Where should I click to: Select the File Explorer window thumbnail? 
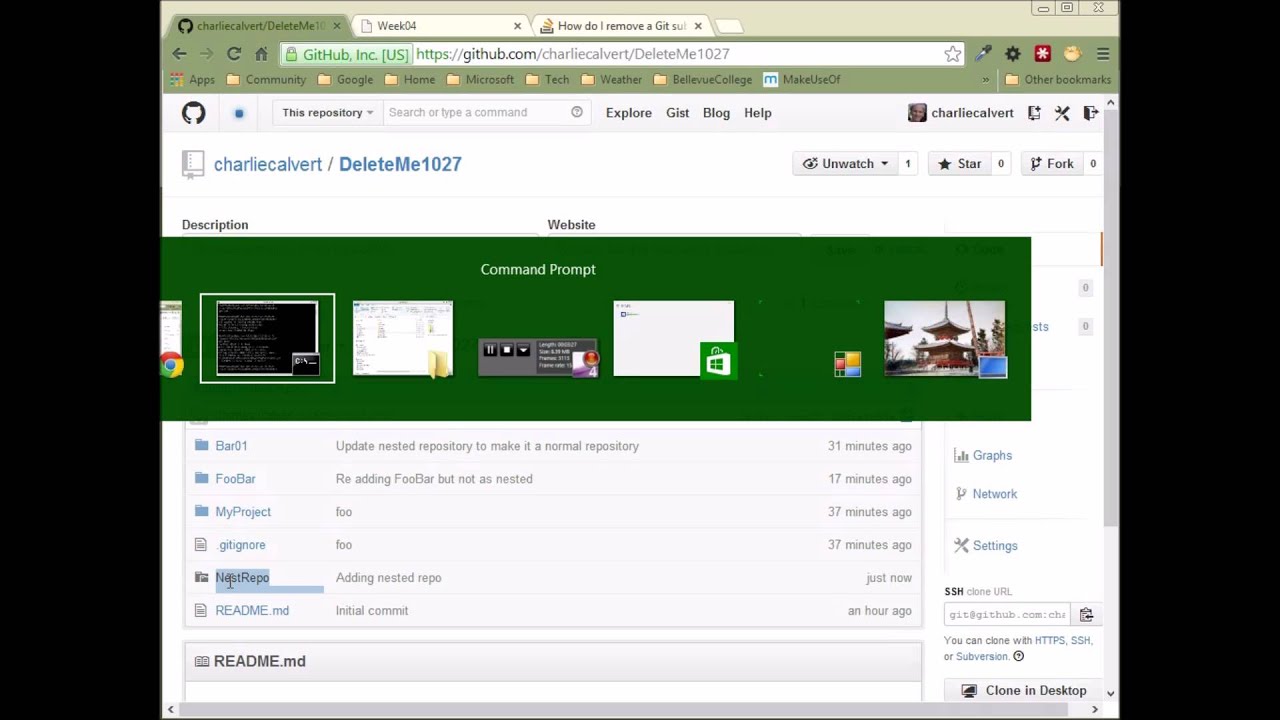click(x=403, y=339)
